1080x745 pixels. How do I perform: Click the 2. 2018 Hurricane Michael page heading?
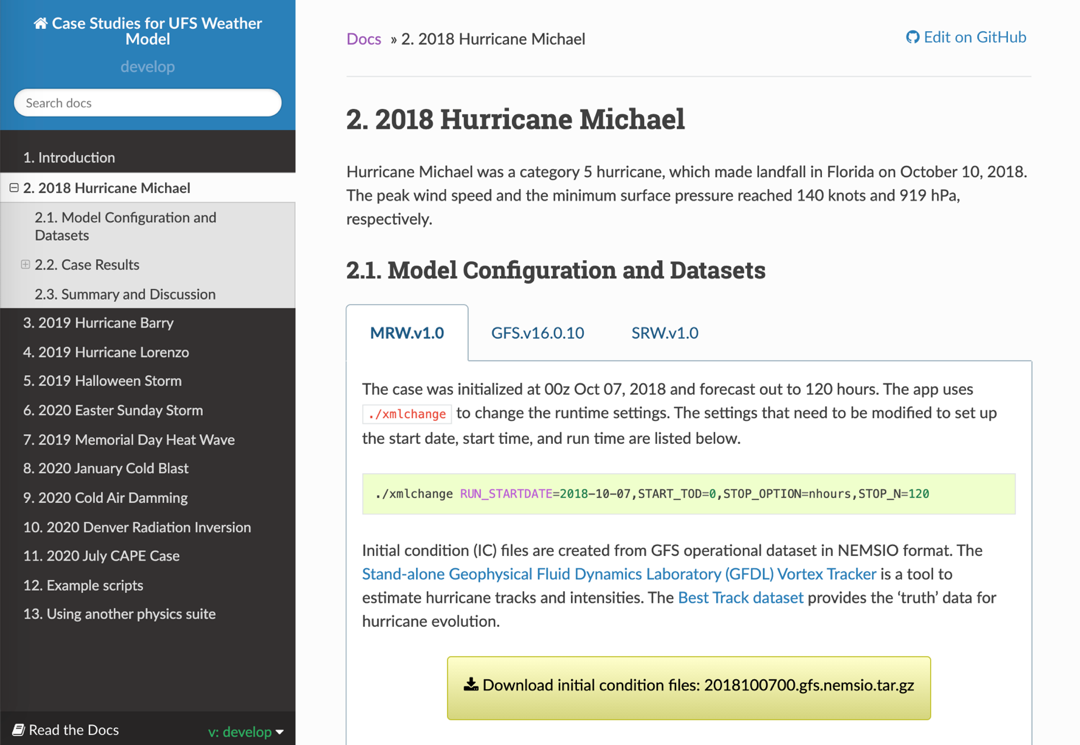point(515,119)
